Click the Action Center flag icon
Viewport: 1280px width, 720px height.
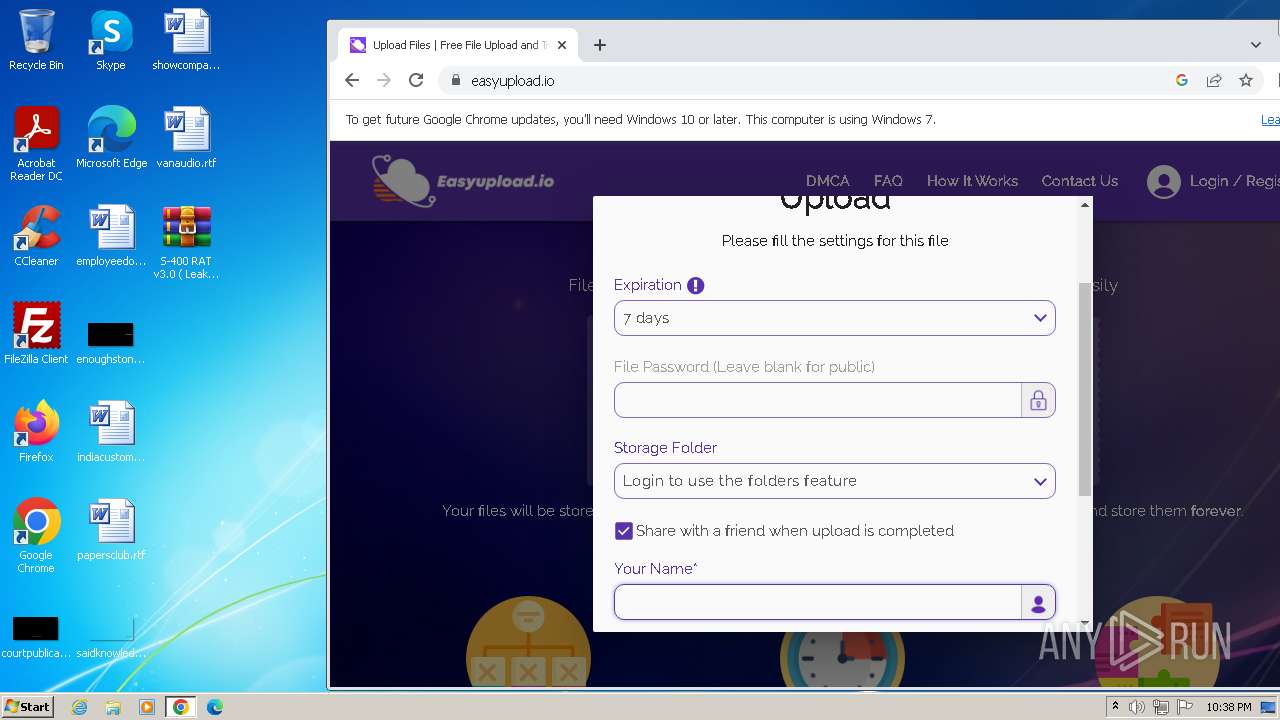(1186, 707)
